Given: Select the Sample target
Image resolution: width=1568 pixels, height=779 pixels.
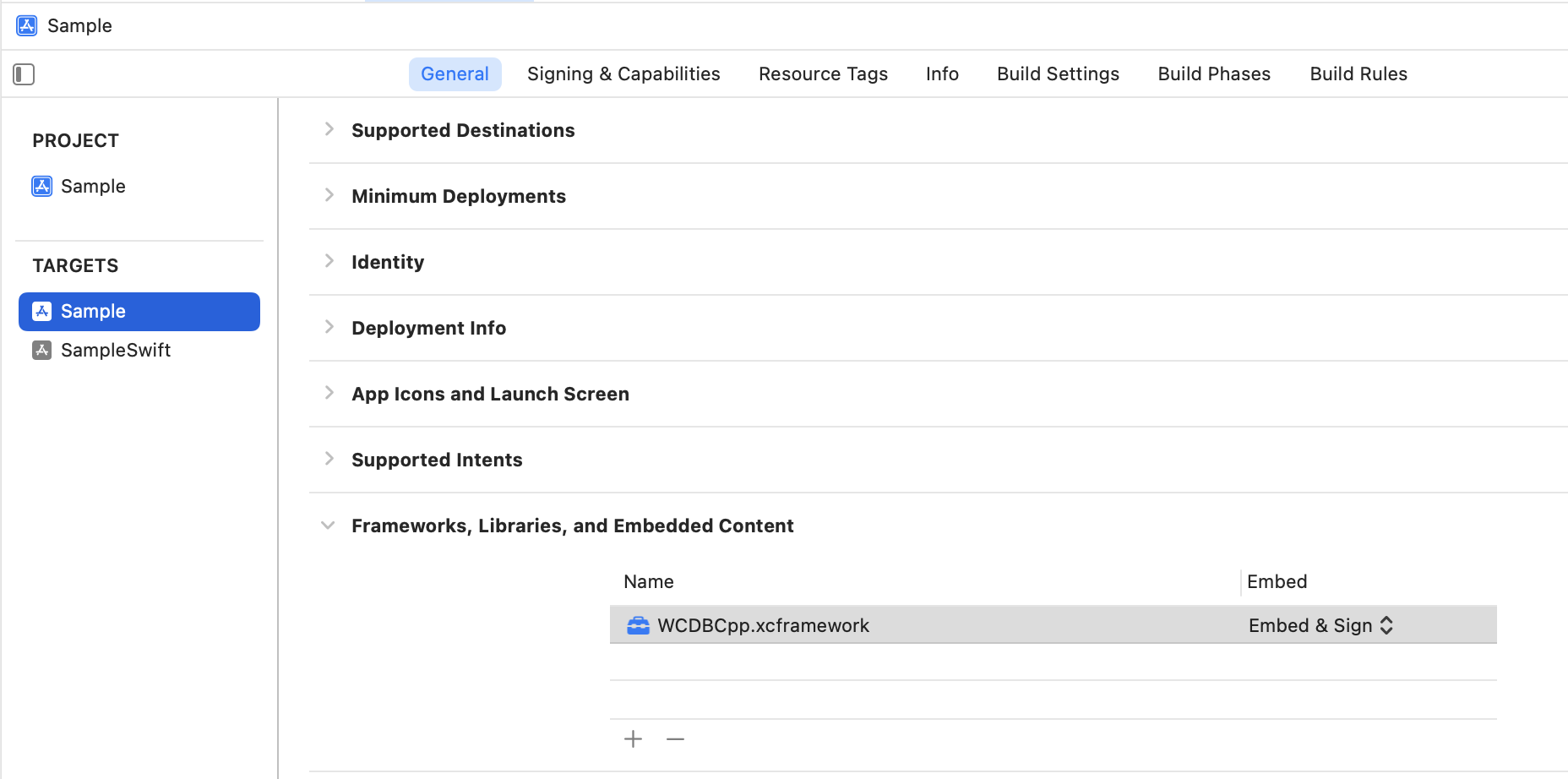Looking at the screenshot, I should (139, 312).
